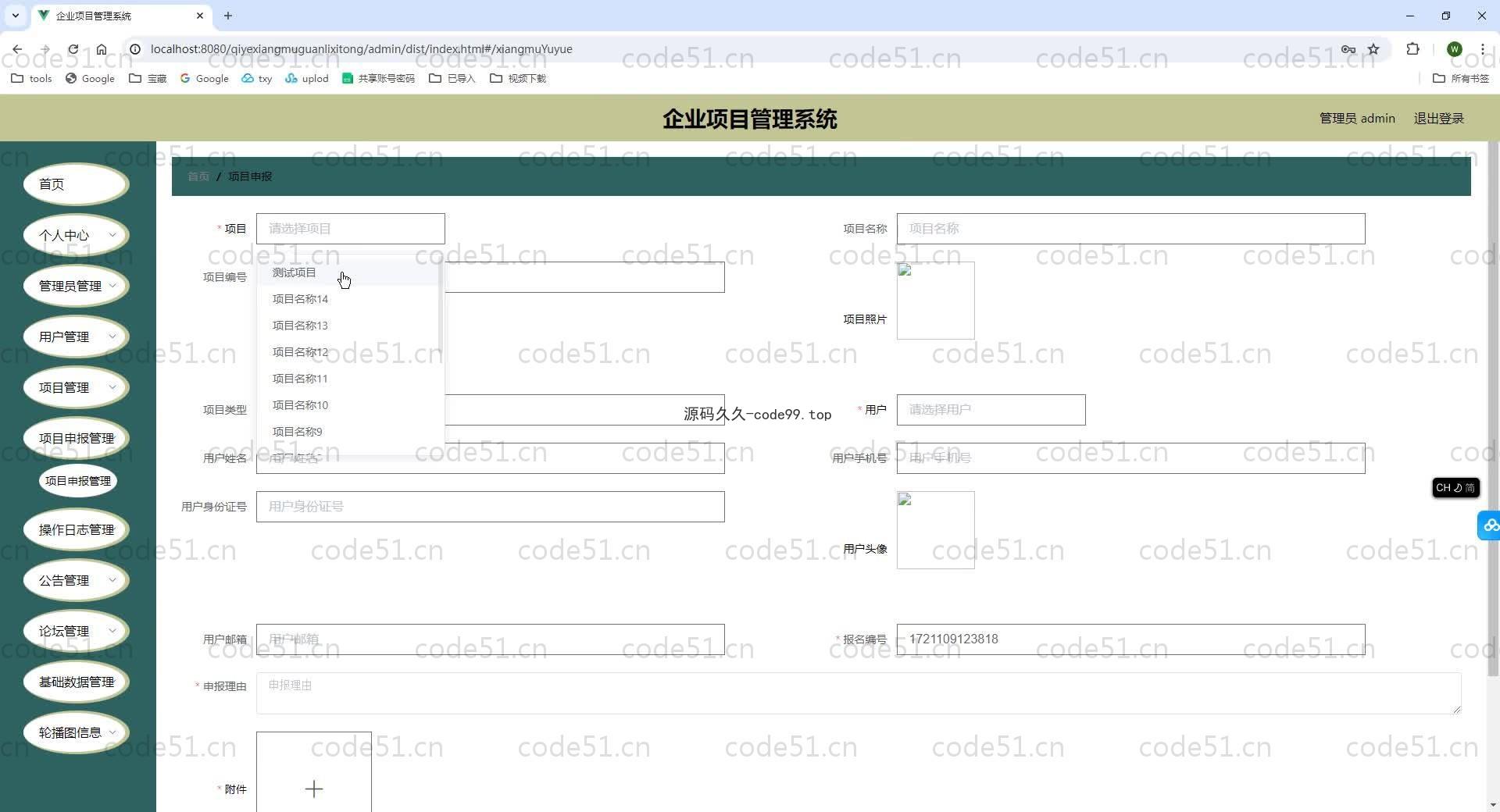Click the 申报理由 text area
Image resolution: width=1500 pixels, height=812 pixels.
tap(859, 693)
